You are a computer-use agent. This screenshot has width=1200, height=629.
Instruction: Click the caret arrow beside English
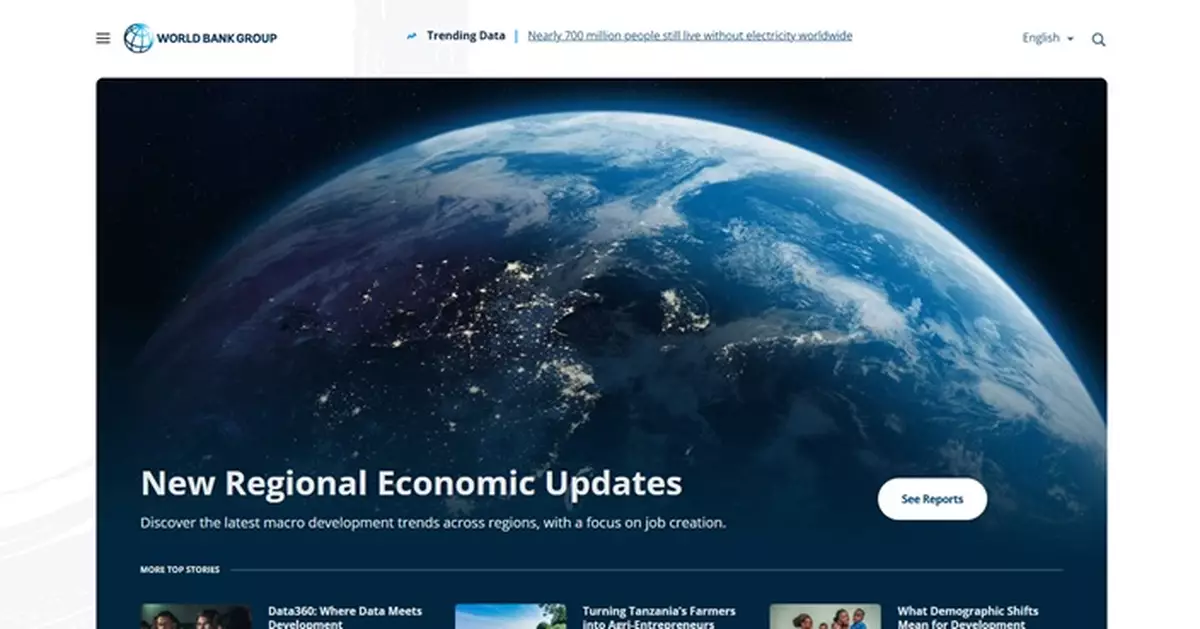tap(1070, 39)
